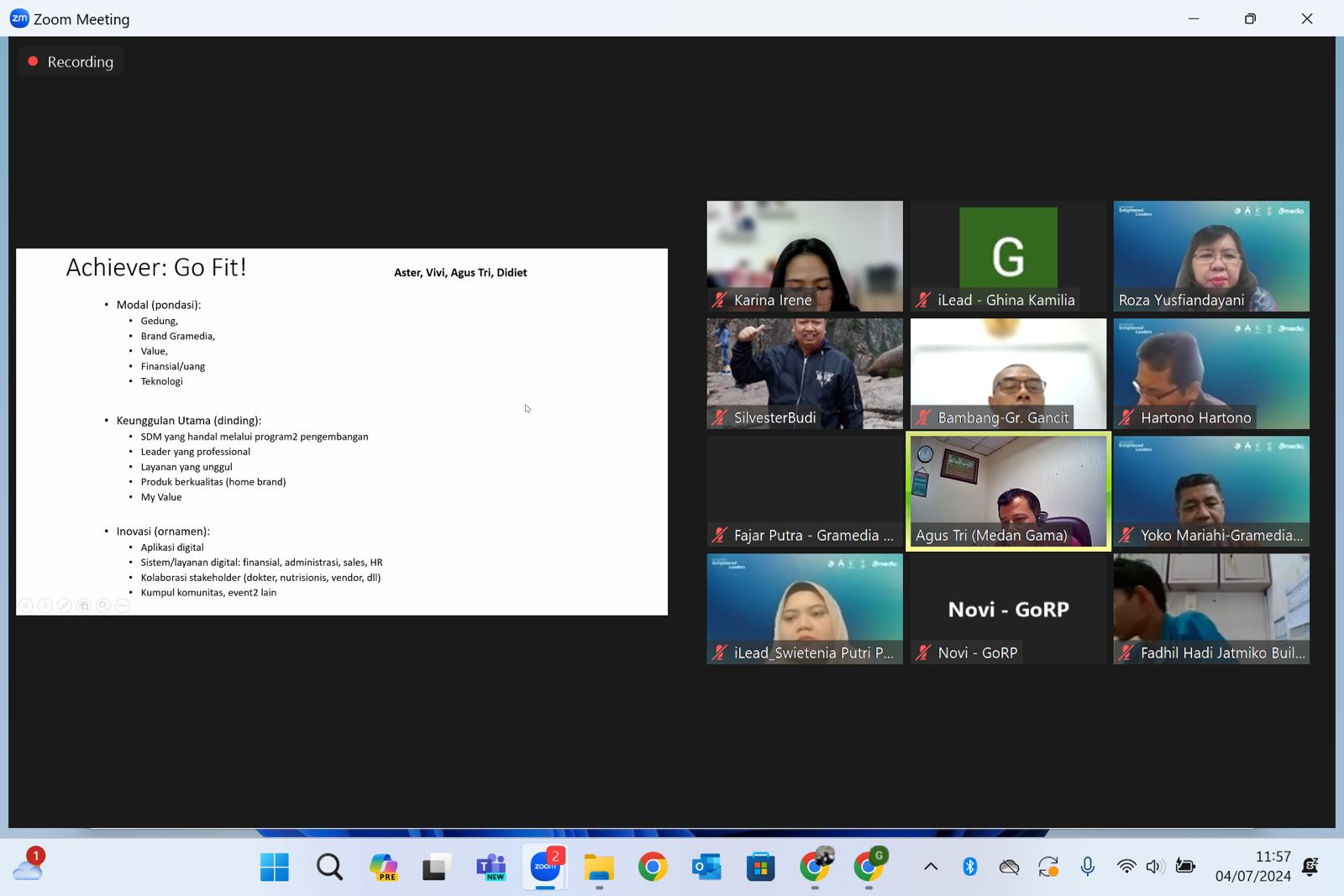The height and width of the screenshot is (896, 1344).
Task: Click the shared slide title 'Achiever: Go Fit!'
Action: click(x=156, y=267)
